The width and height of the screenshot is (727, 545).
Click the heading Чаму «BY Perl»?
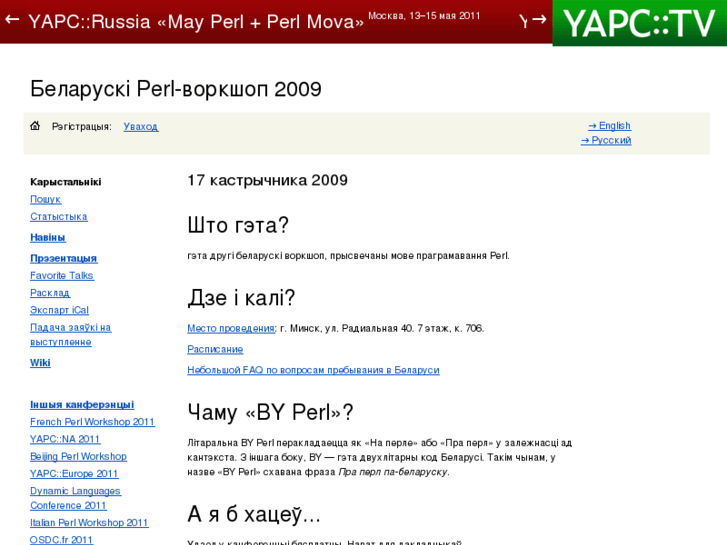(x=270, y=412)
